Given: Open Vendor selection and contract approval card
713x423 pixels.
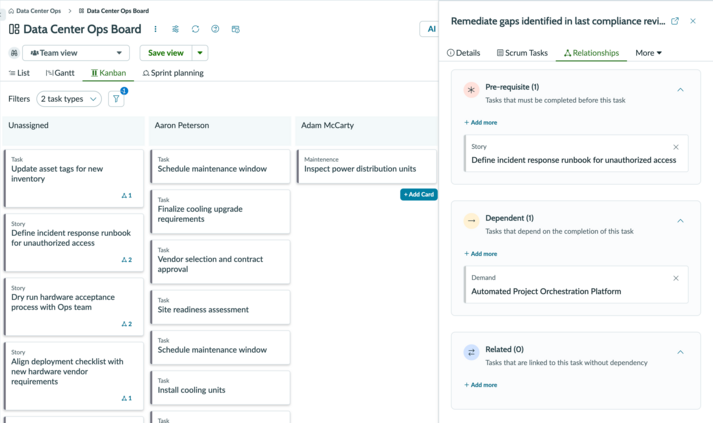Looking at the screenshot, I should point(220,262).
